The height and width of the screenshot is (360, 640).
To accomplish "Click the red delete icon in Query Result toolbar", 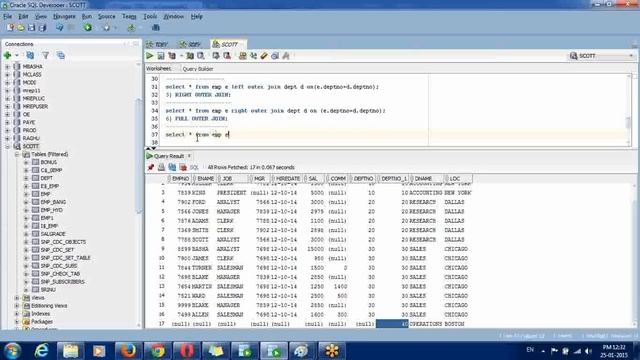I will (x=183, y=167).
